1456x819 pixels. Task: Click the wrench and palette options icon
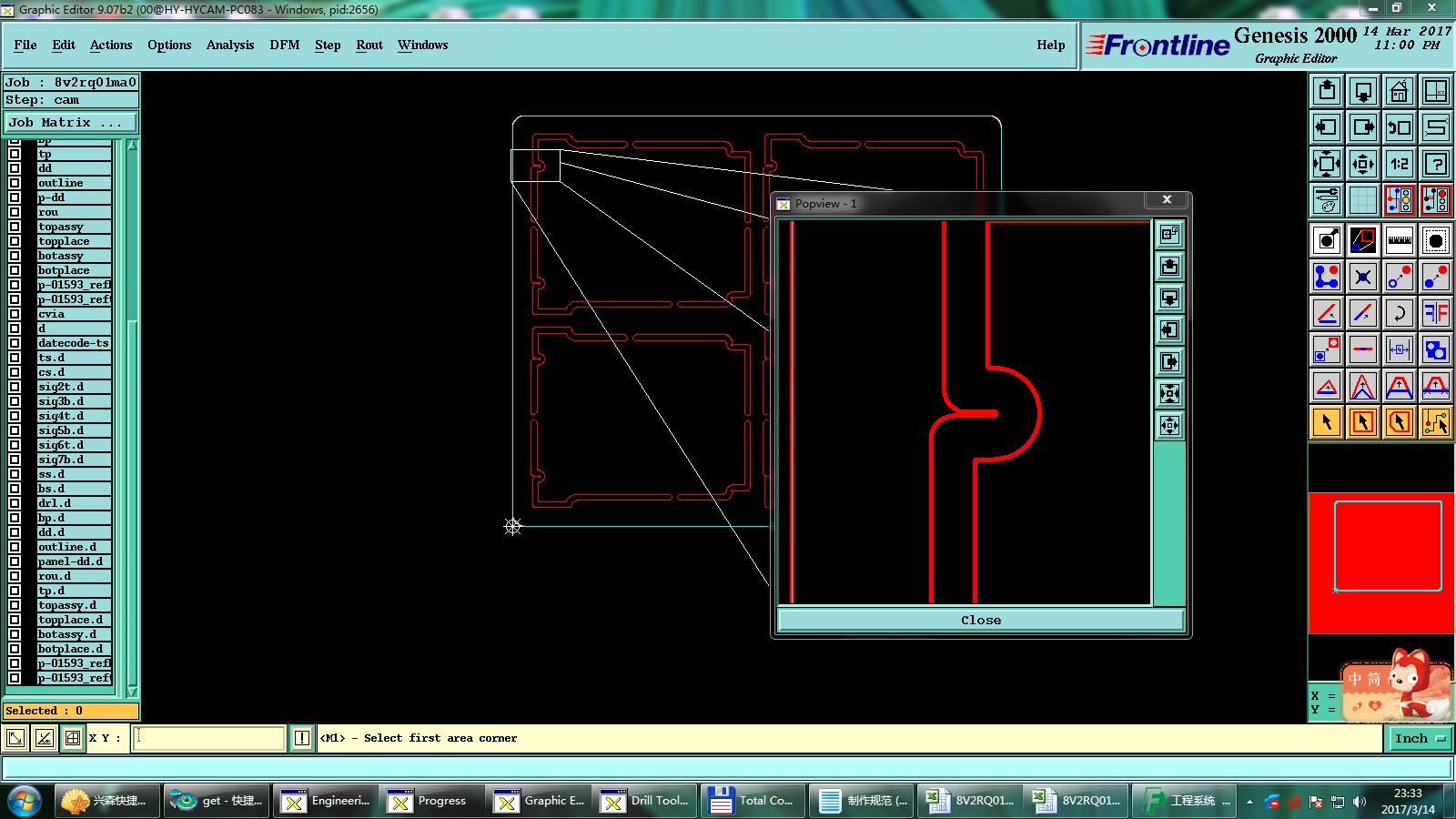1327,201
